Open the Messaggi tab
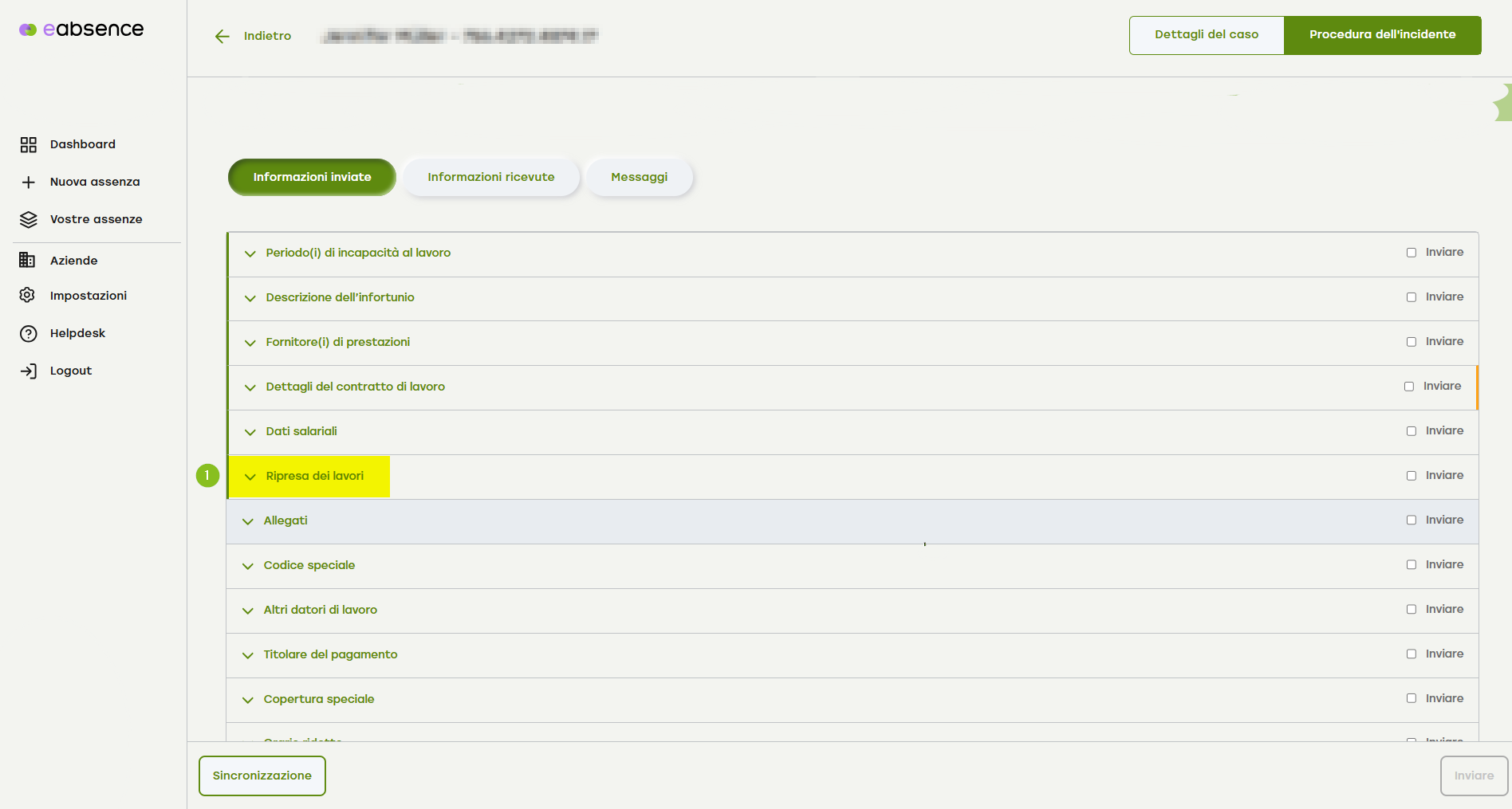This screenshot has width=1512, height=809. pos(640,177)
